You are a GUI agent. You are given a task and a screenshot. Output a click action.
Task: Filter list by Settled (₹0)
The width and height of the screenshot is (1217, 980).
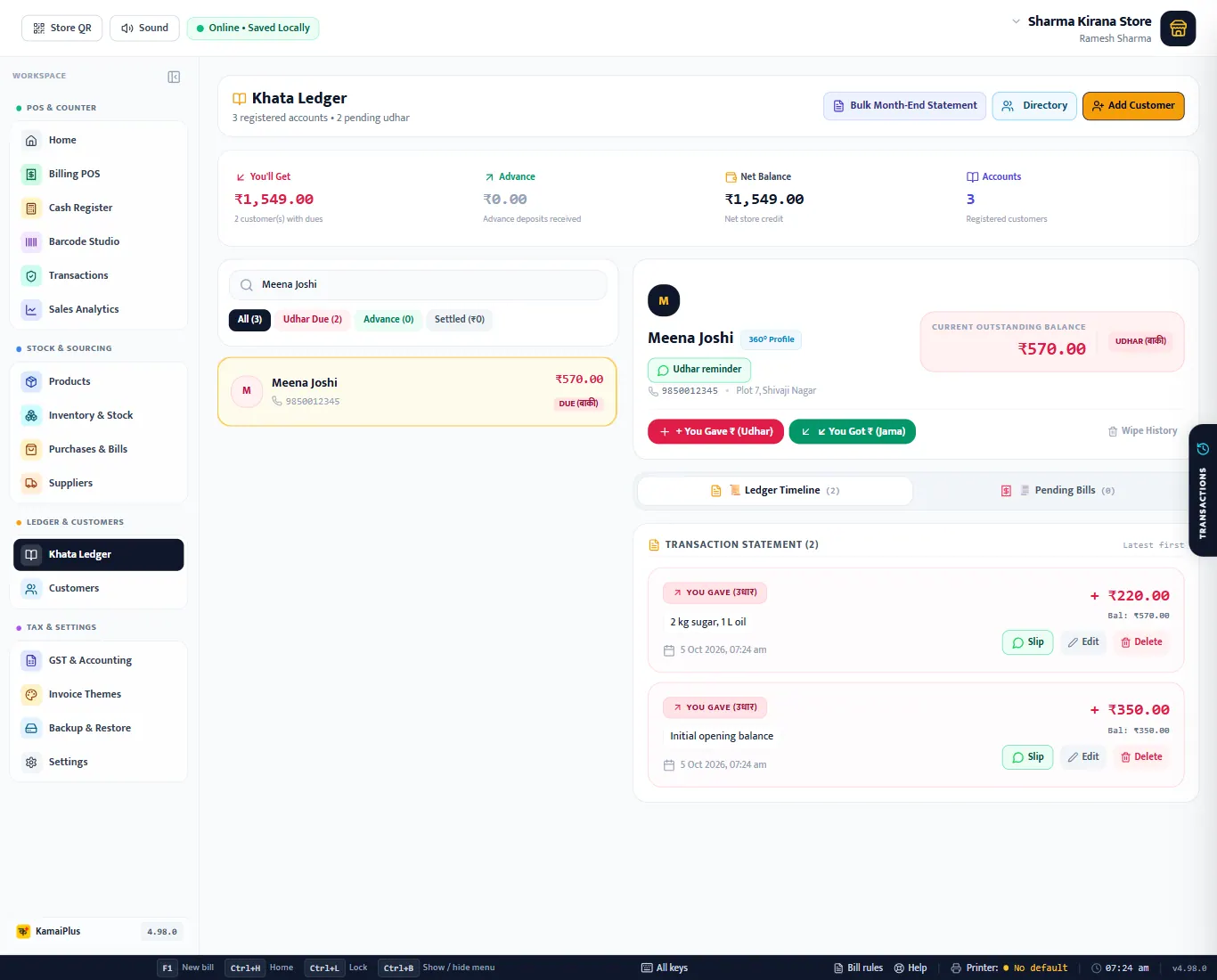pyautogui.click(x=460, y=319)
